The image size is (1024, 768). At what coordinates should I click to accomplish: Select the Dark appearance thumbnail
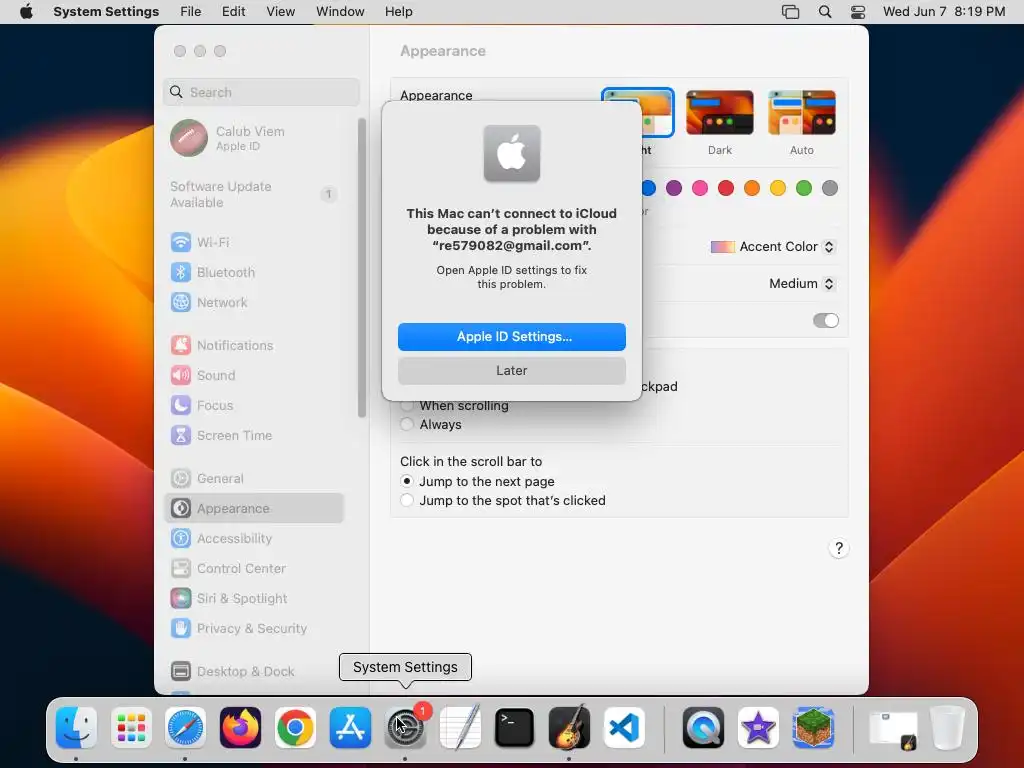720,113
